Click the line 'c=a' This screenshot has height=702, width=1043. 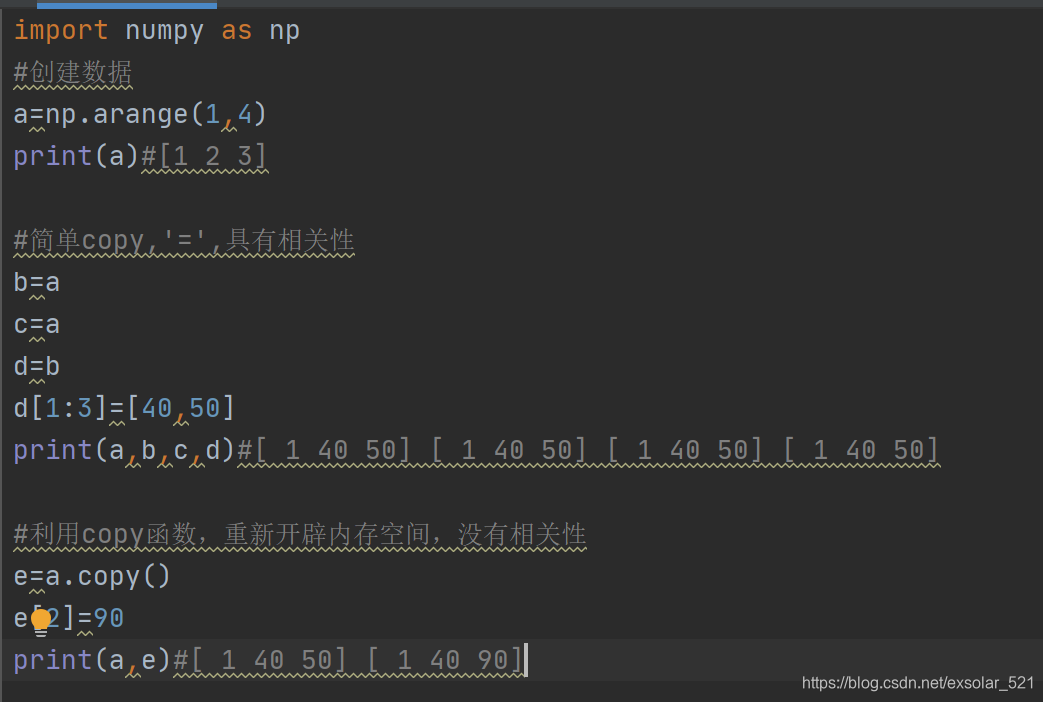pyautogui.click(x=37, y=325)
